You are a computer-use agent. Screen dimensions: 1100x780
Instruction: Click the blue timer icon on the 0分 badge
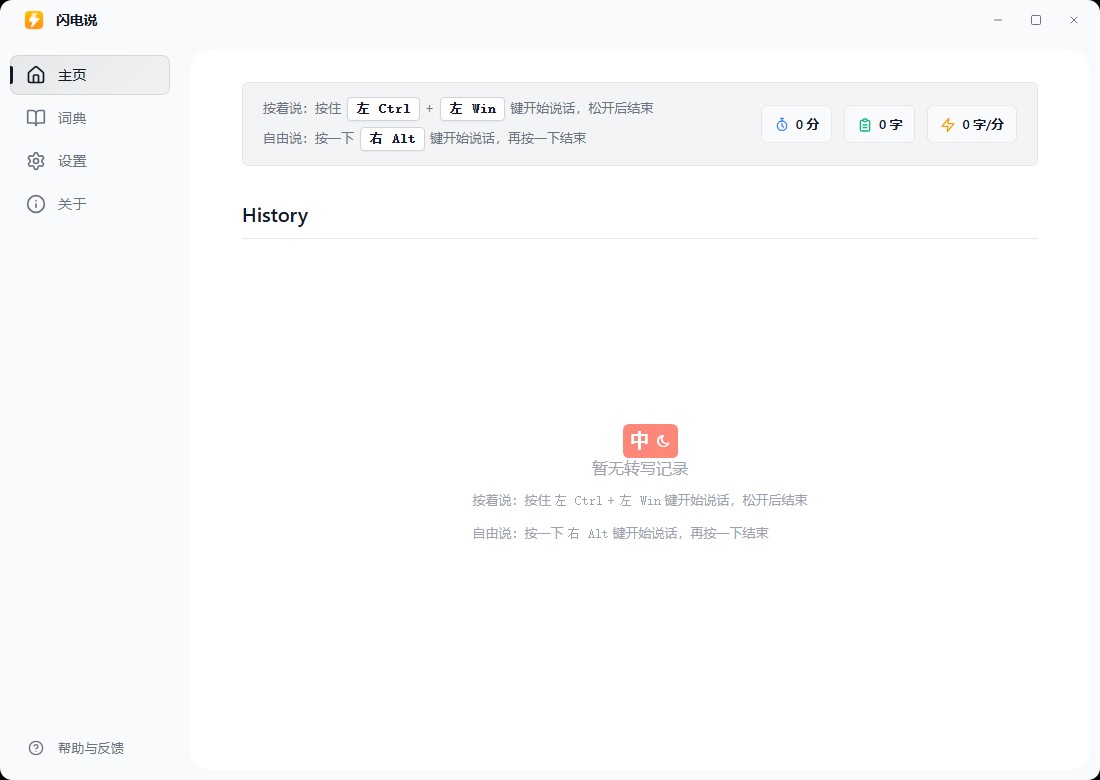coord(782,124)
